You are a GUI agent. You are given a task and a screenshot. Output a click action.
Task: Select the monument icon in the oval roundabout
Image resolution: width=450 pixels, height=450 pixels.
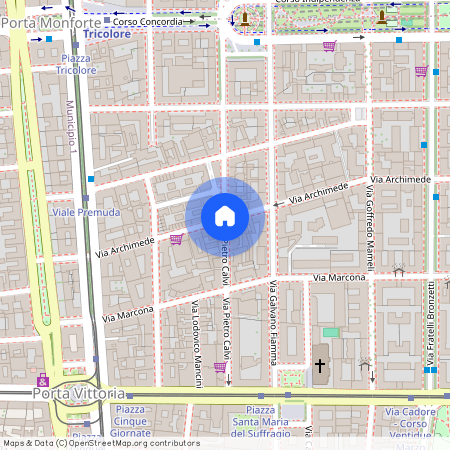(245, 19)
